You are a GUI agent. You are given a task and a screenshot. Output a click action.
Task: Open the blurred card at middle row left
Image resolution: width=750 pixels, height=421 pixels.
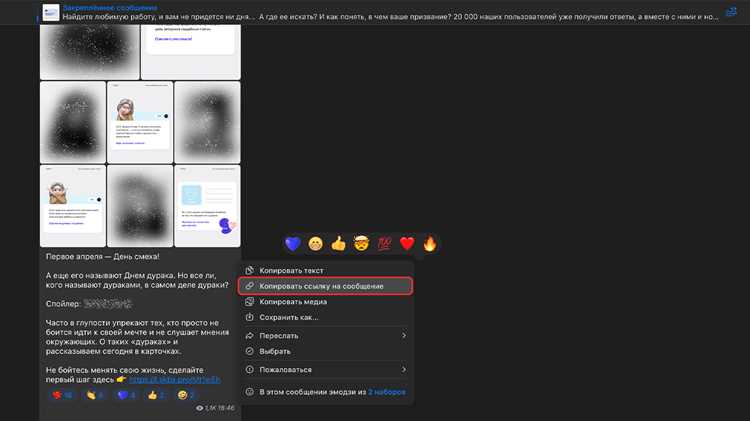[73, 122]
